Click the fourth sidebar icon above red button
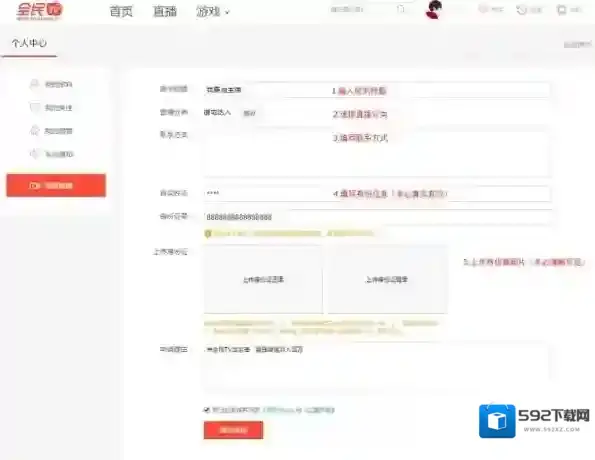595x460 pixels. pyautogui.click(x=35, y=154)
